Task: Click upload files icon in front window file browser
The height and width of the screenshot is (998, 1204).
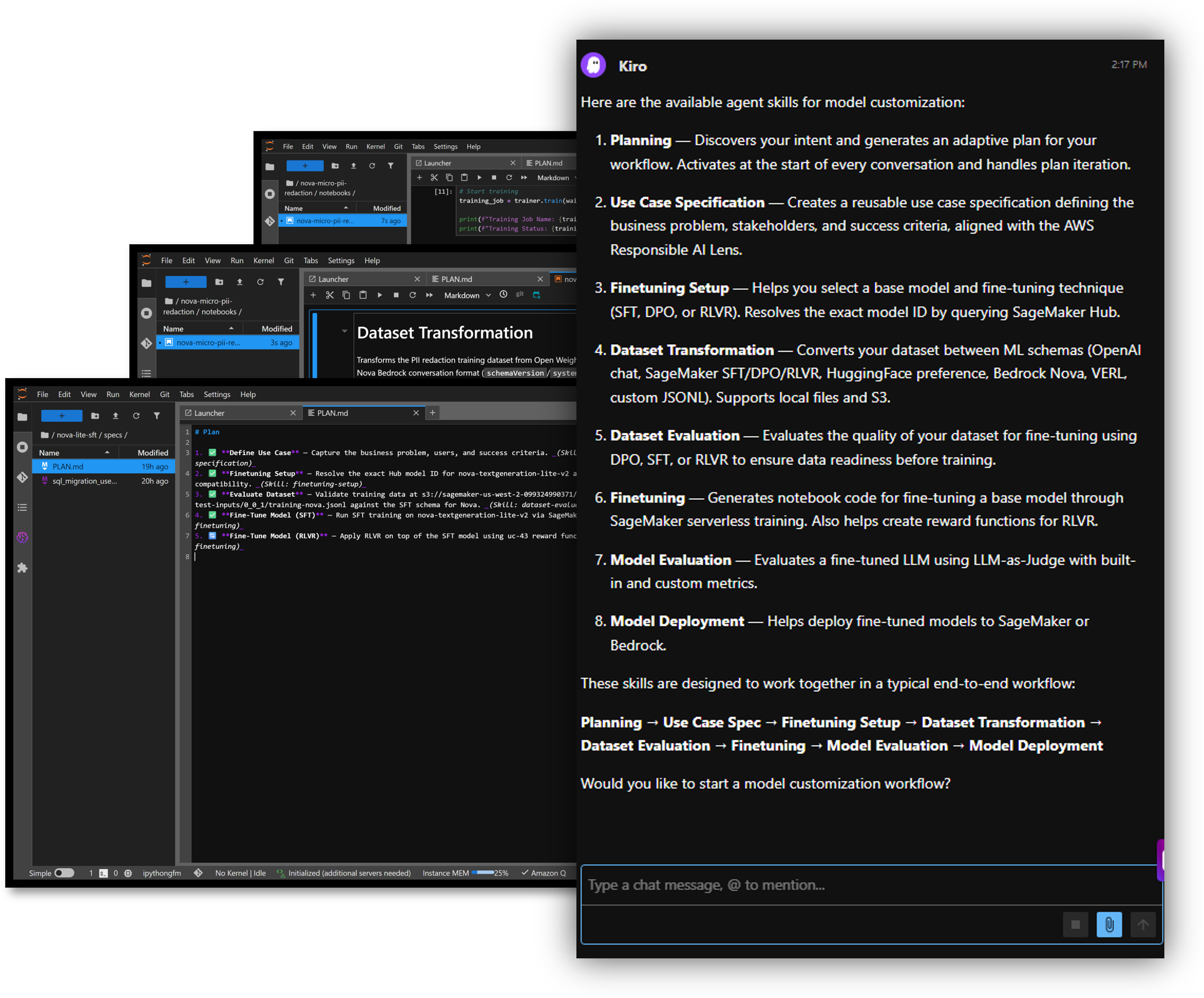Action: tap(116, 415)
